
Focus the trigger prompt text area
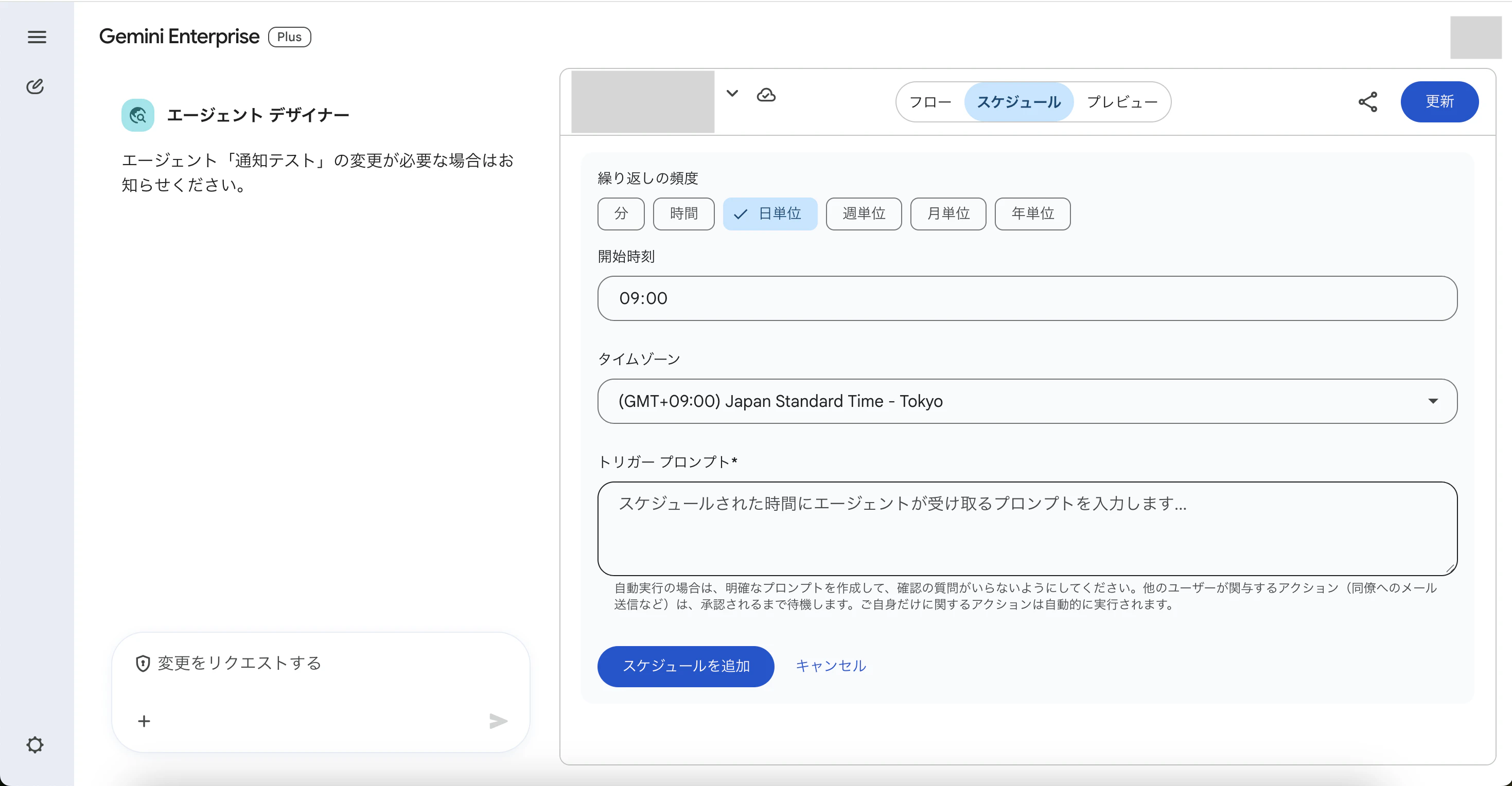(1027, 528)
